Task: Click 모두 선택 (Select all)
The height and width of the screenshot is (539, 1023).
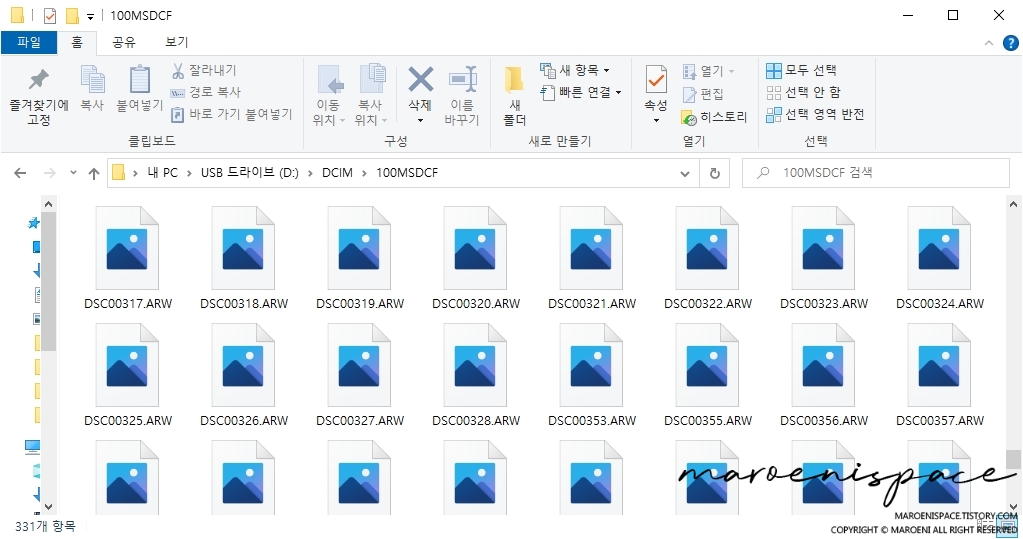Action: [802, 70]
